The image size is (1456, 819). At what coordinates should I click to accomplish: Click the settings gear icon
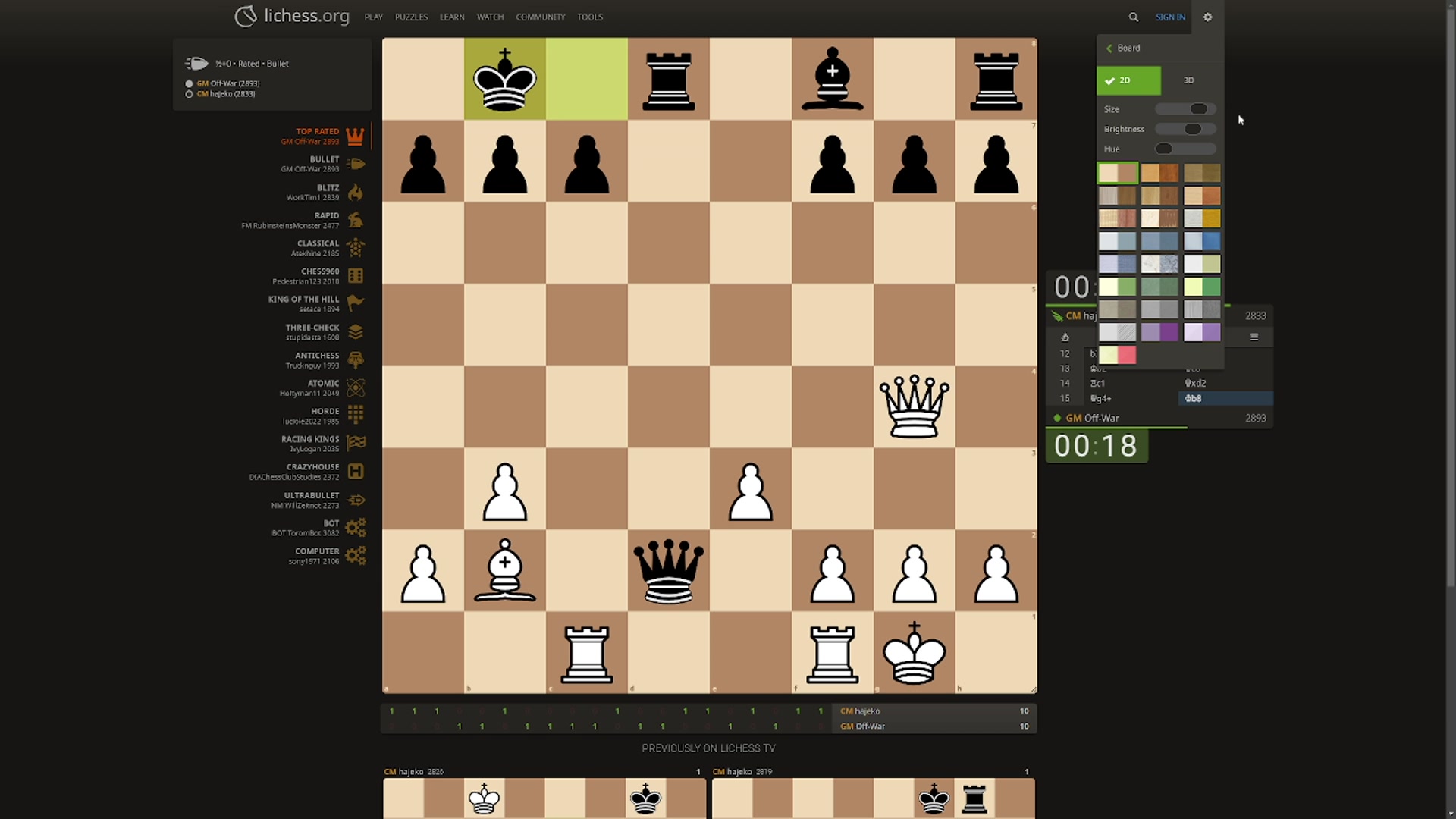[x=1207, y=17]
